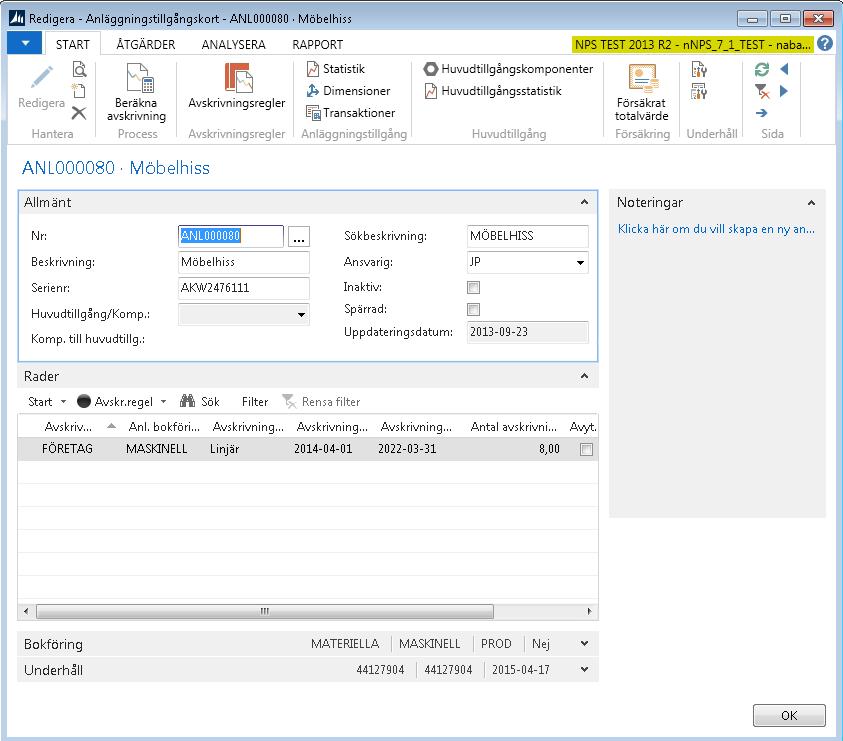Click the scrollbar left arrow in Rader
Screen dimensions: 843x741
click(26, 611)
